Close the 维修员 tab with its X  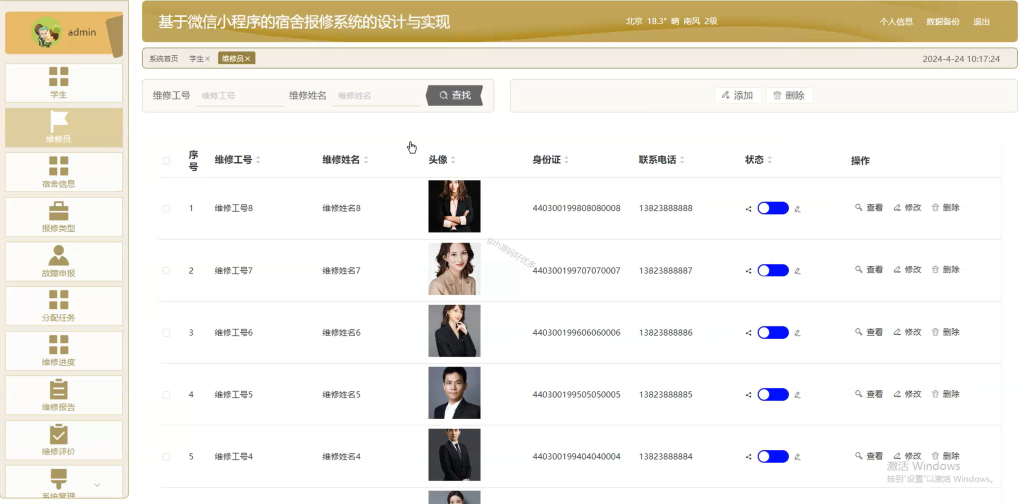(x=248, y=59)
